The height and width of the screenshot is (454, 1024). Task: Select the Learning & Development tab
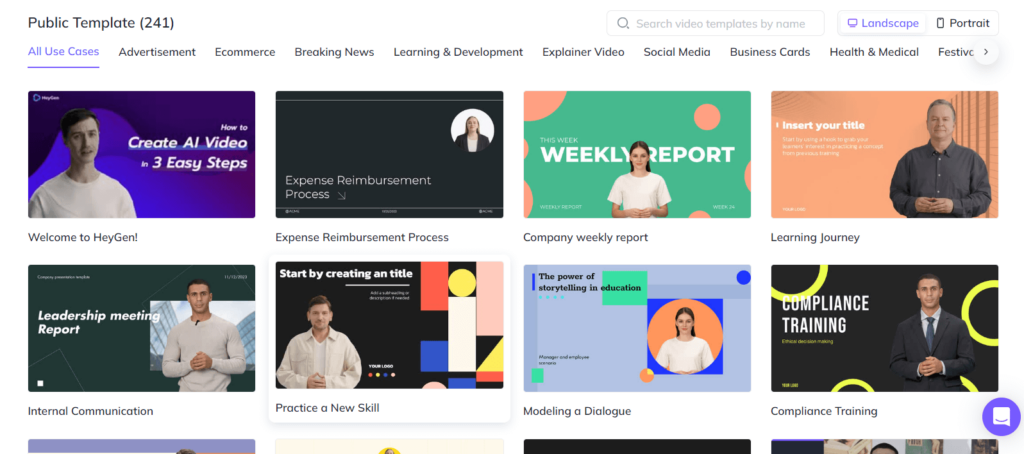(458, 52)
